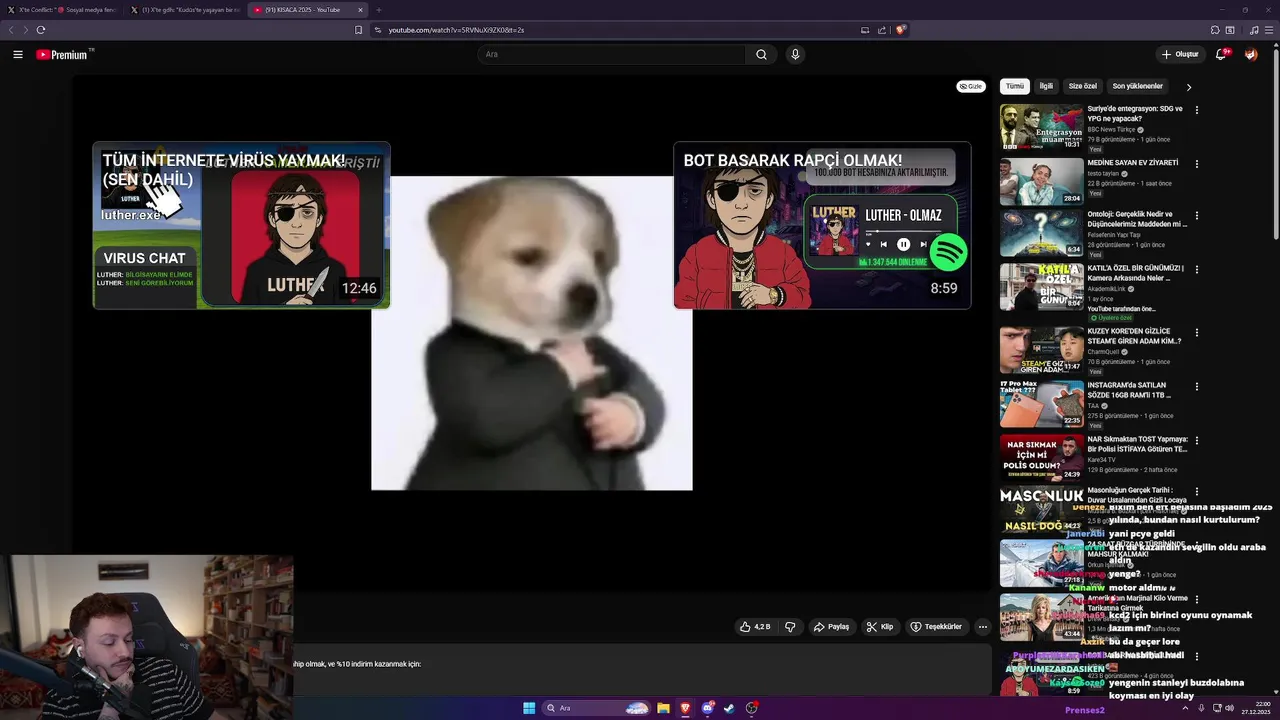
Task: Click the 4,2 B like count
Action: [762, 627]
